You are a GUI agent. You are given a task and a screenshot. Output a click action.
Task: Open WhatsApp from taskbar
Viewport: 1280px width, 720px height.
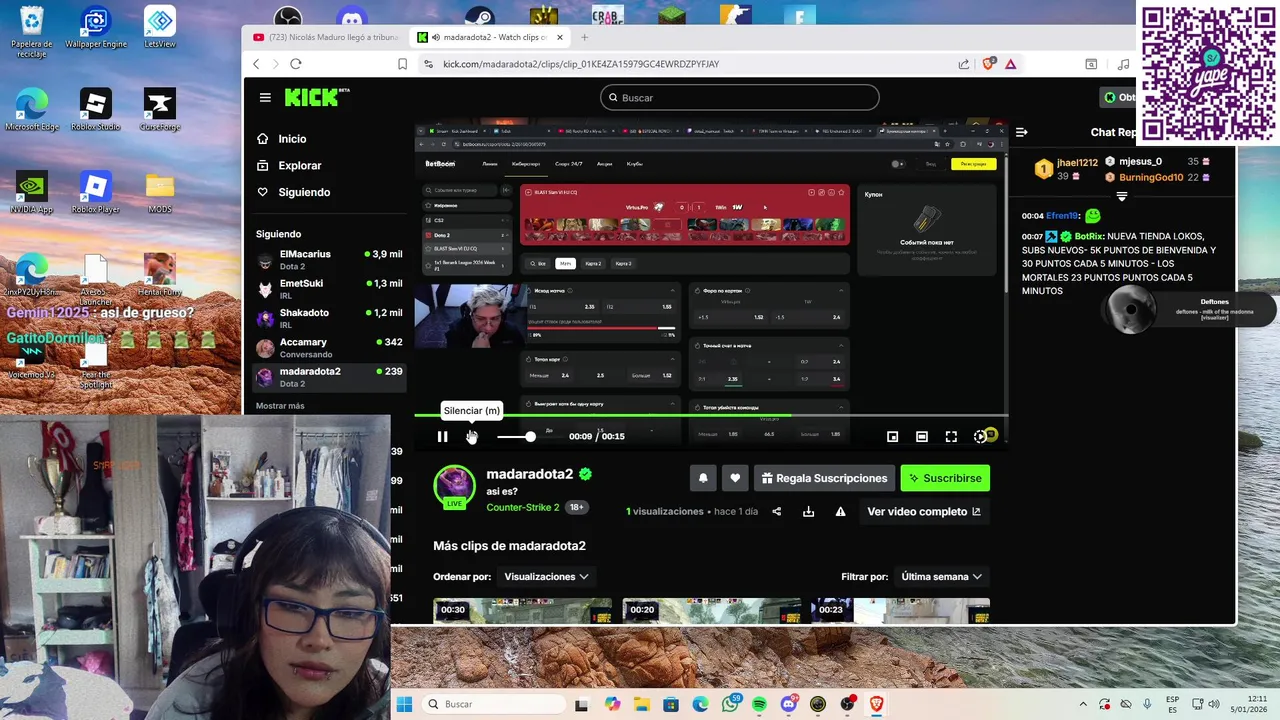point(731,704)
